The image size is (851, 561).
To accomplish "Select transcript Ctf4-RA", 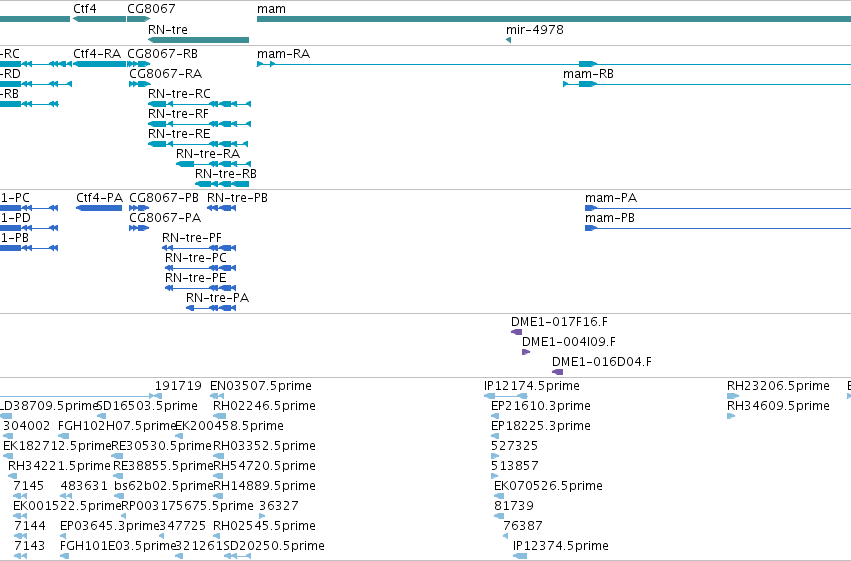I will click(99, 64).
